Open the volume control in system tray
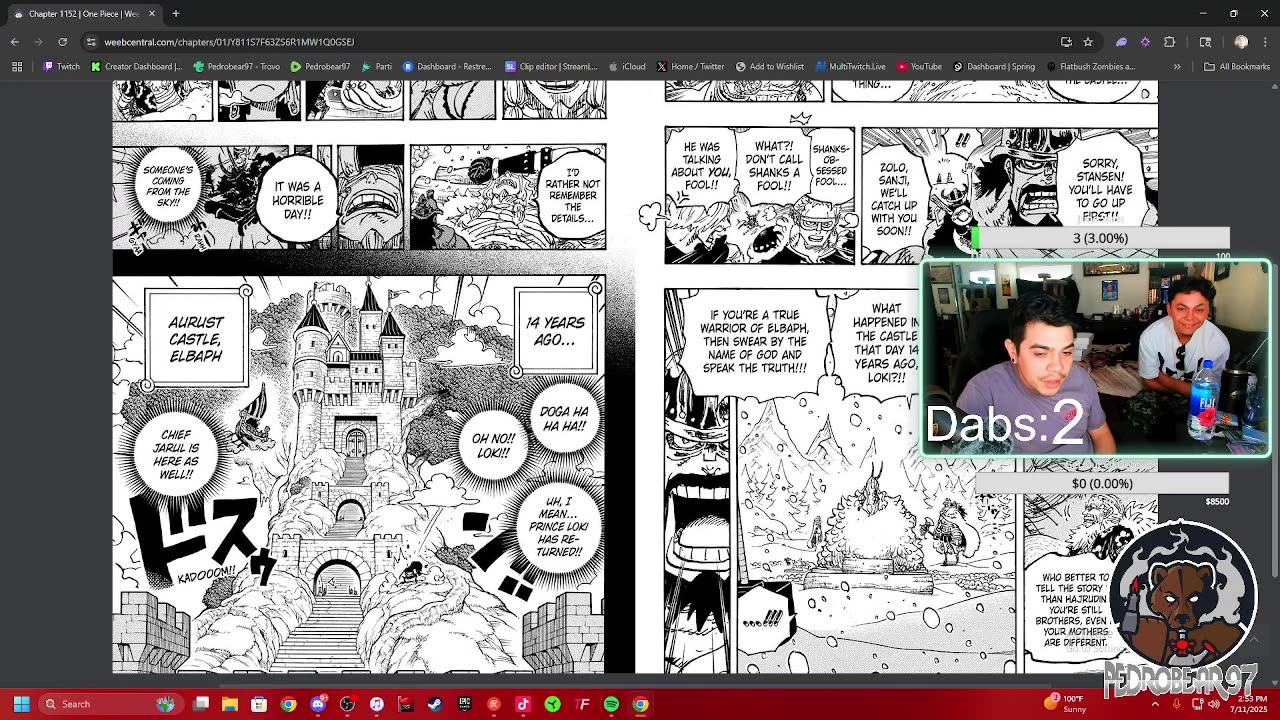 click(1213, 704)
